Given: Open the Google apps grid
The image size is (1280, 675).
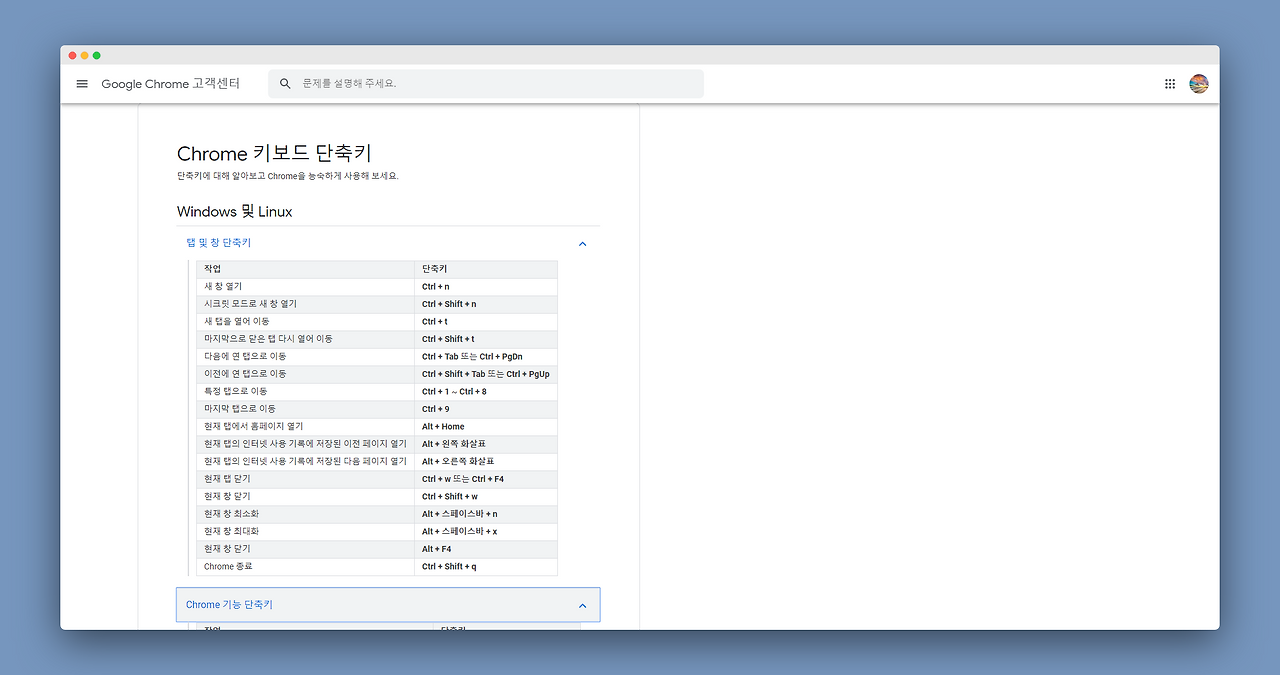Looking at the screenshot, I should (1170, 84).
